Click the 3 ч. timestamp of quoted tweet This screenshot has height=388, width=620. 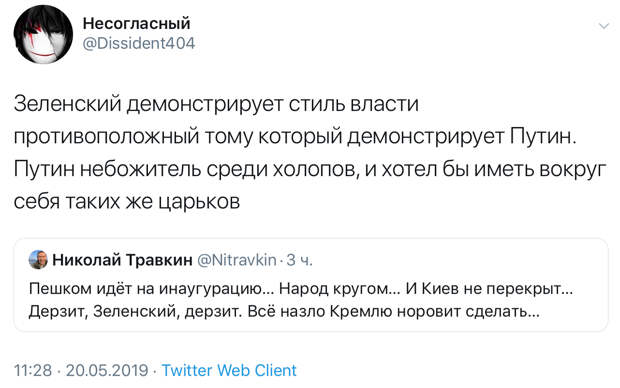(299, 260)
